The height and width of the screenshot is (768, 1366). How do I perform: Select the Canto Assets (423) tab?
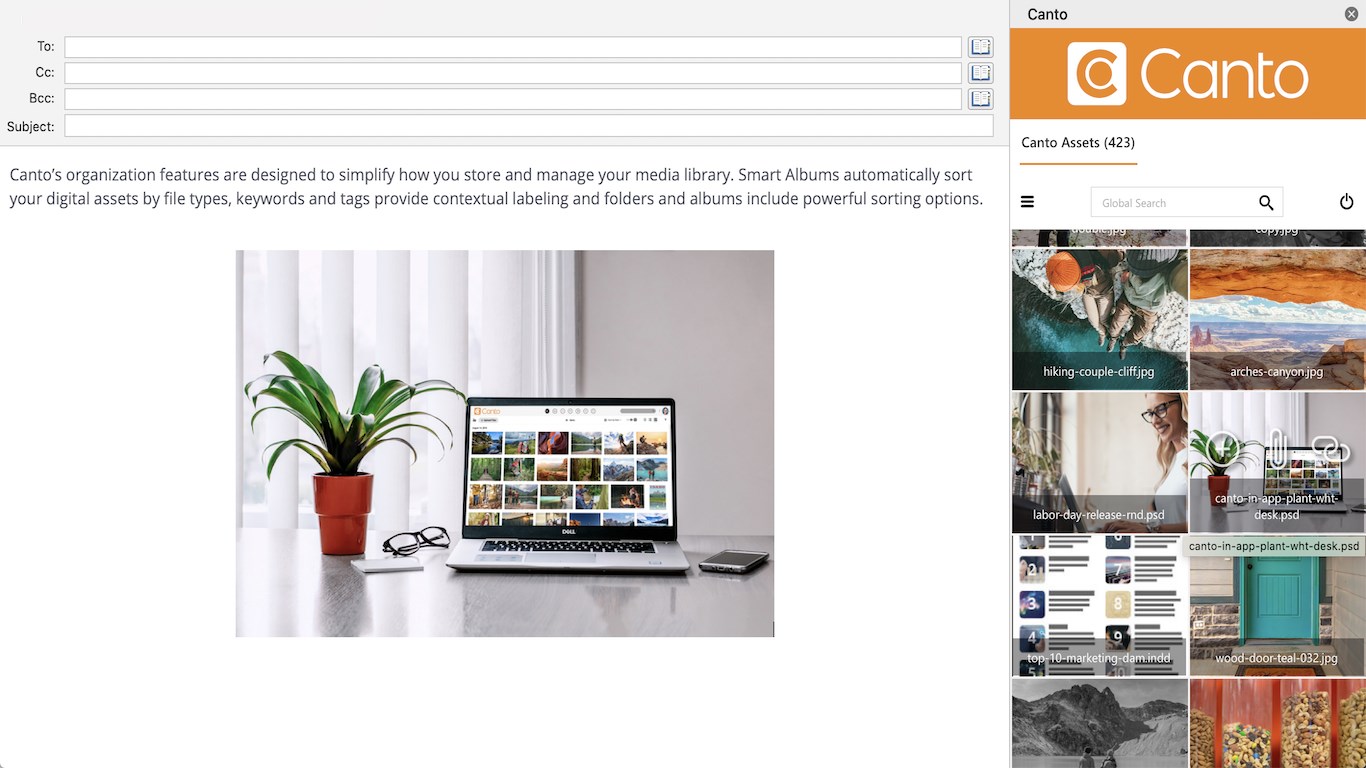[x=1078, y=143]
